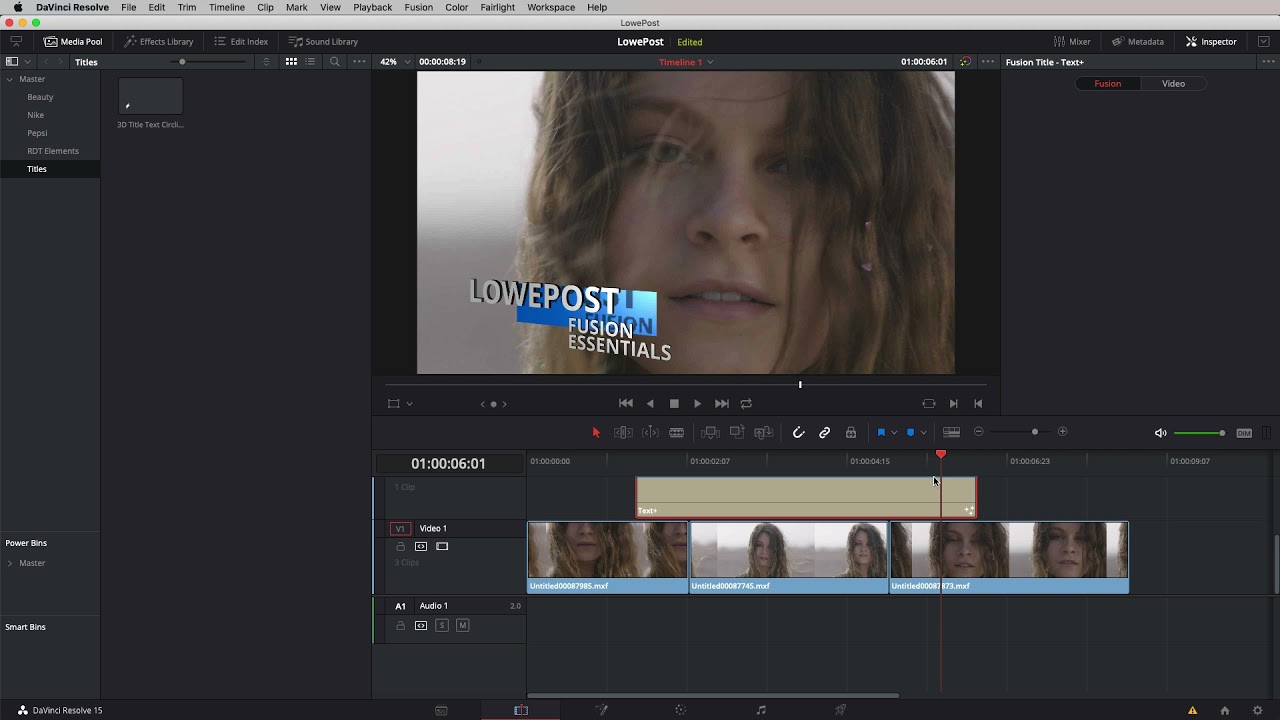1280x720 pixels.
Task: Switch media pool to list view
Action: pos(310,62)
